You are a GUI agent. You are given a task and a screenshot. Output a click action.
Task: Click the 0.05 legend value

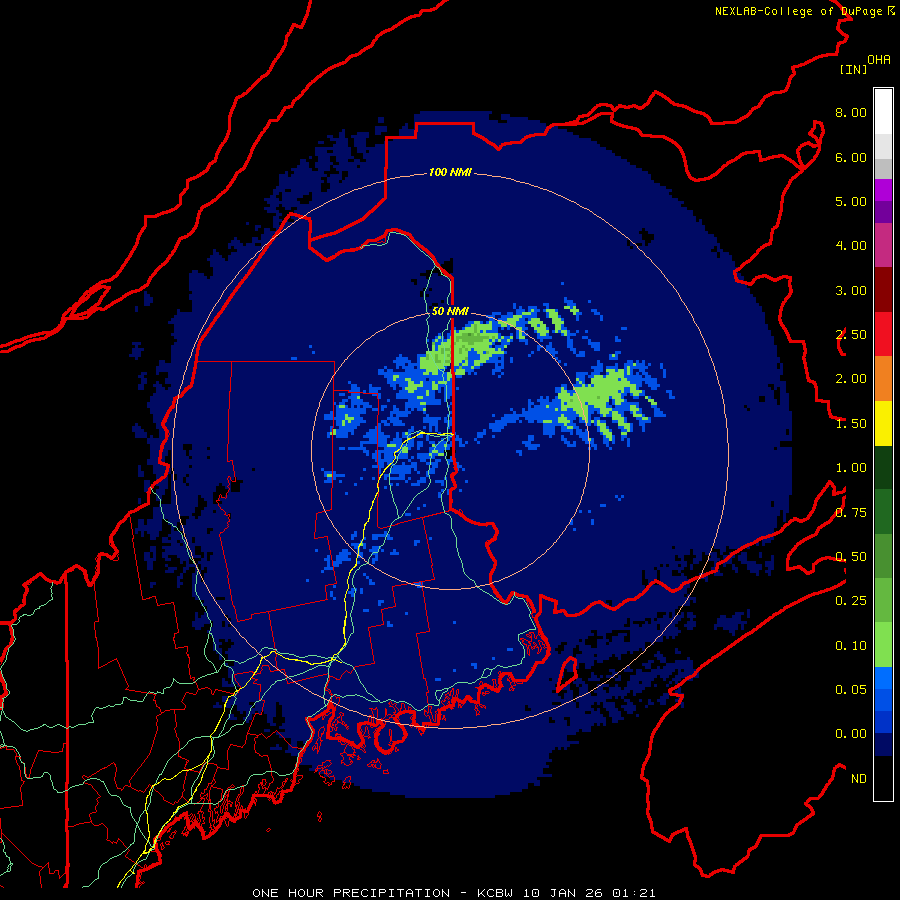(851, 690)
